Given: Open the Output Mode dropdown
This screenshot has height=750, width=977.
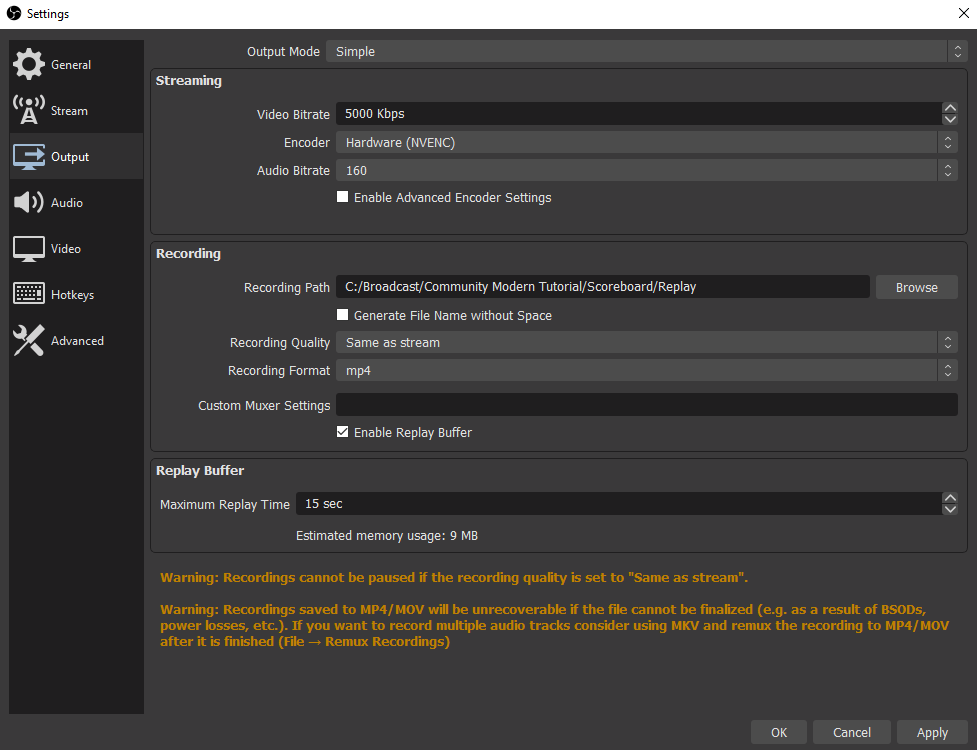Looking at the screenshot, I should [646, 51].
